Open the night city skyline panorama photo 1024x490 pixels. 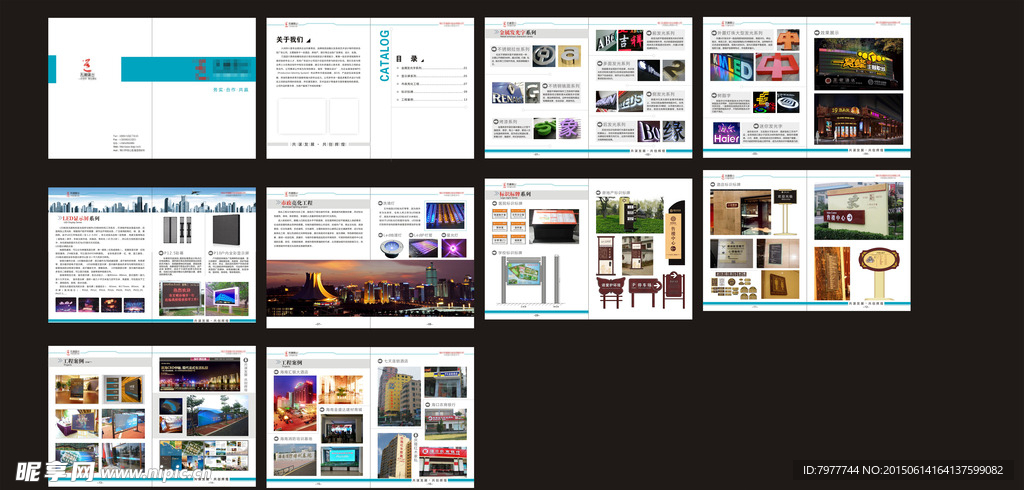point(369,287)
